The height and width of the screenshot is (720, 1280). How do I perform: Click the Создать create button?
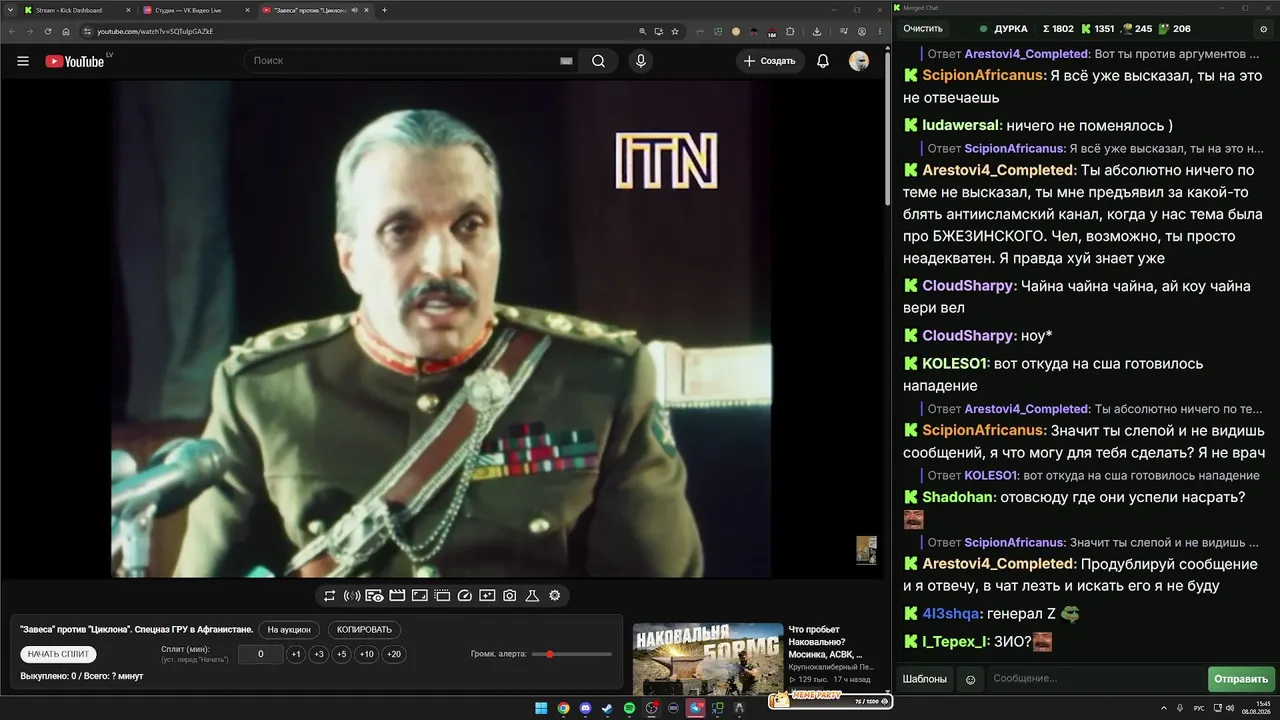click(x=771, y=61)
